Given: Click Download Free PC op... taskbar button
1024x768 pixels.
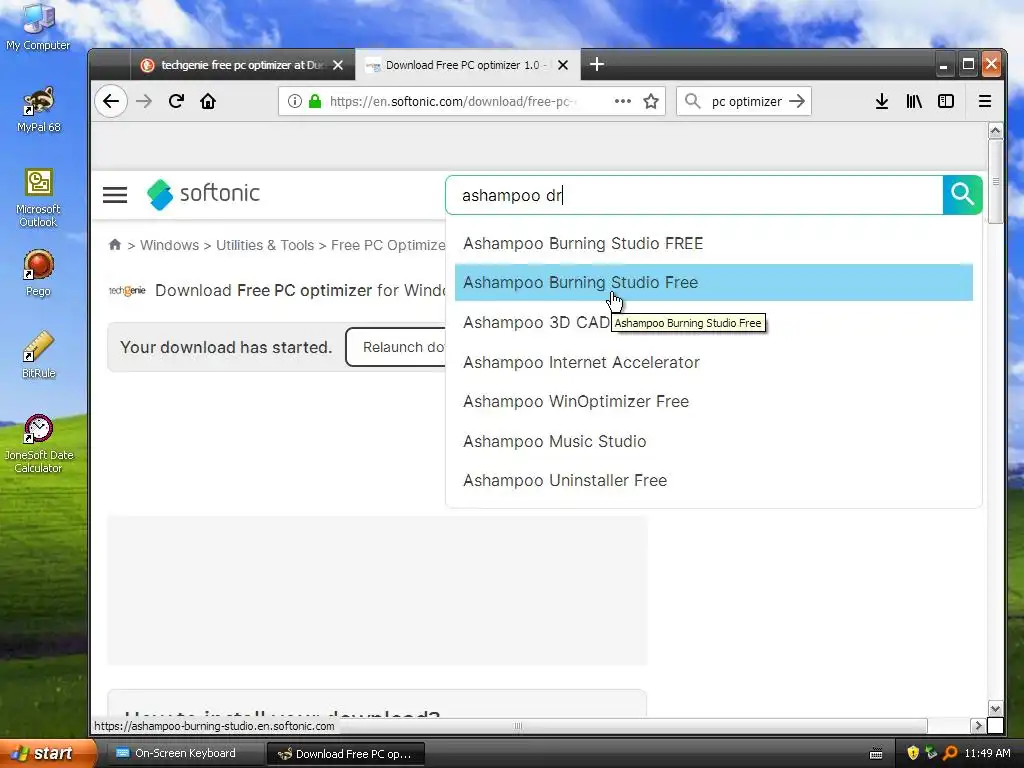Looking at the screenshot, I should coord(346,754).
